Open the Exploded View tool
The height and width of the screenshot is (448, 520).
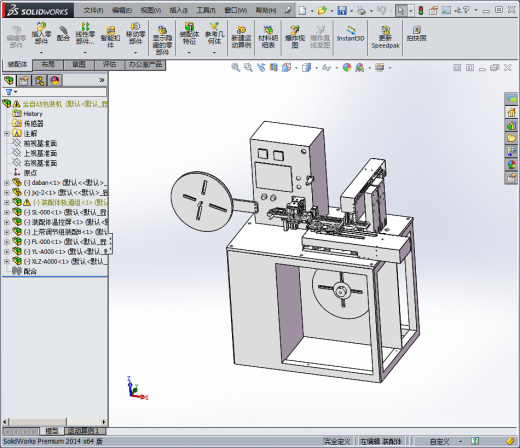click(x=295, y=37)
